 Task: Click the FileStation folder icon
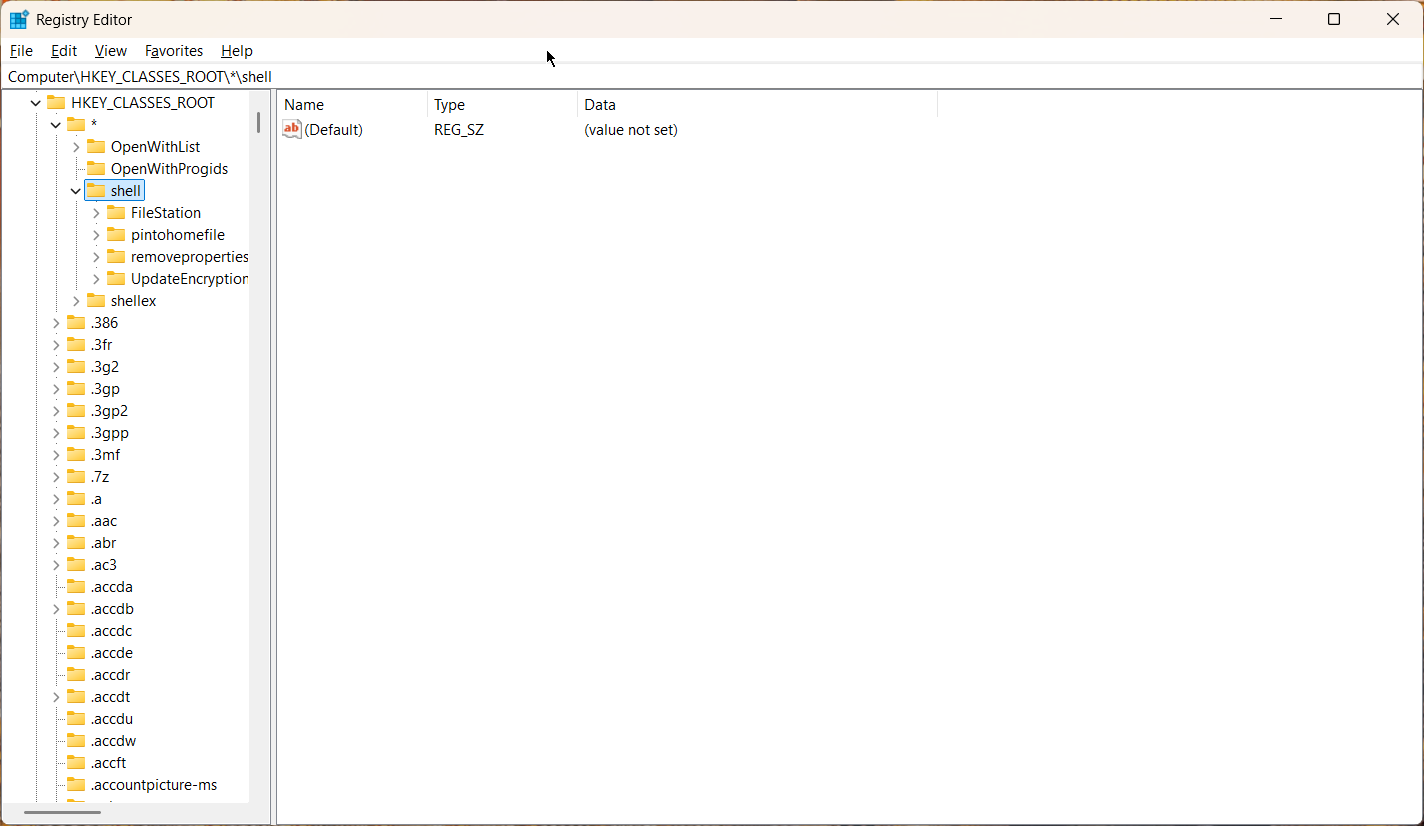coord(116,212)
